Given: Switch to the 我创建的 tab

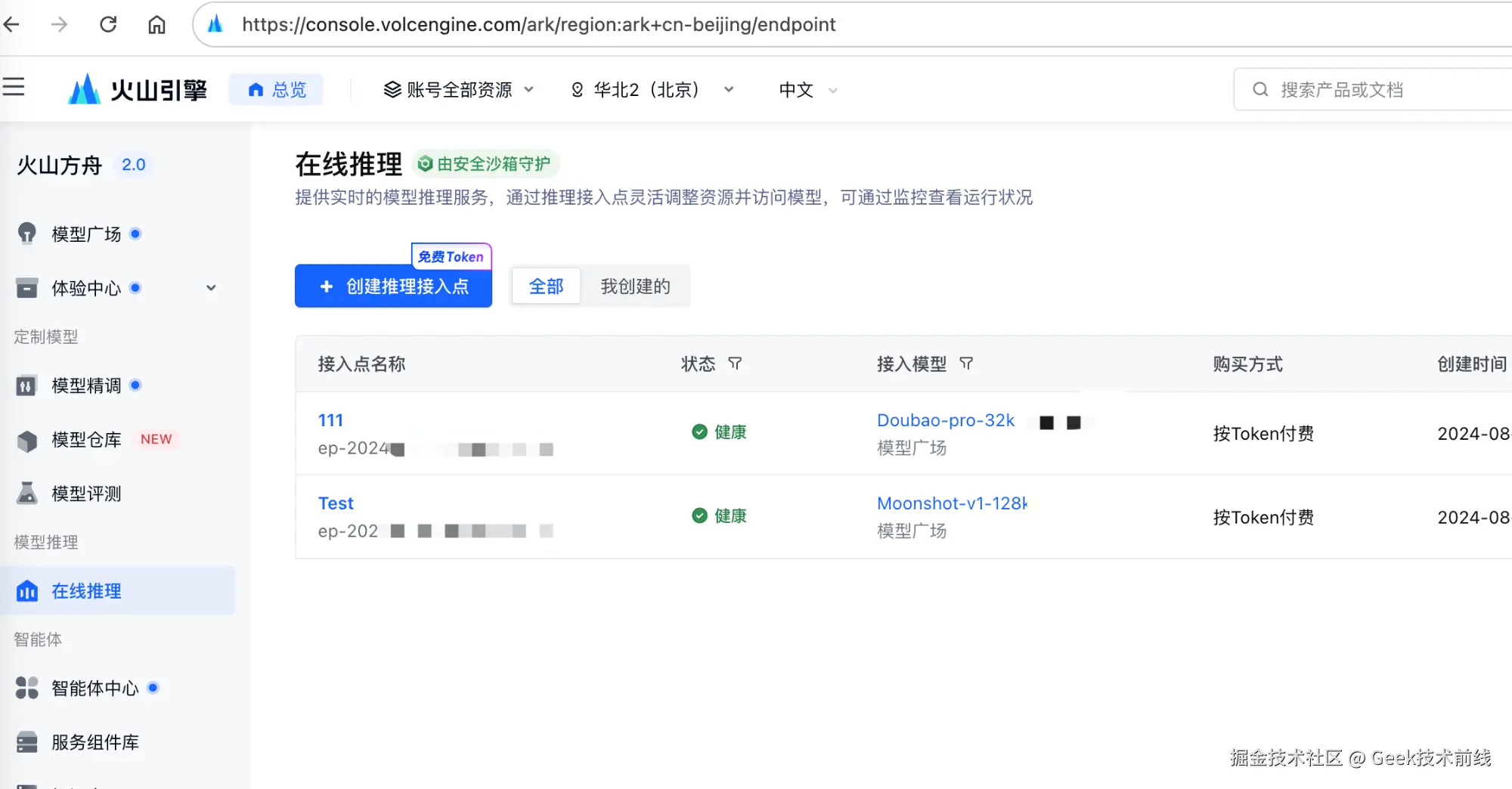Looking at the screenshot, I should (635, 286).
